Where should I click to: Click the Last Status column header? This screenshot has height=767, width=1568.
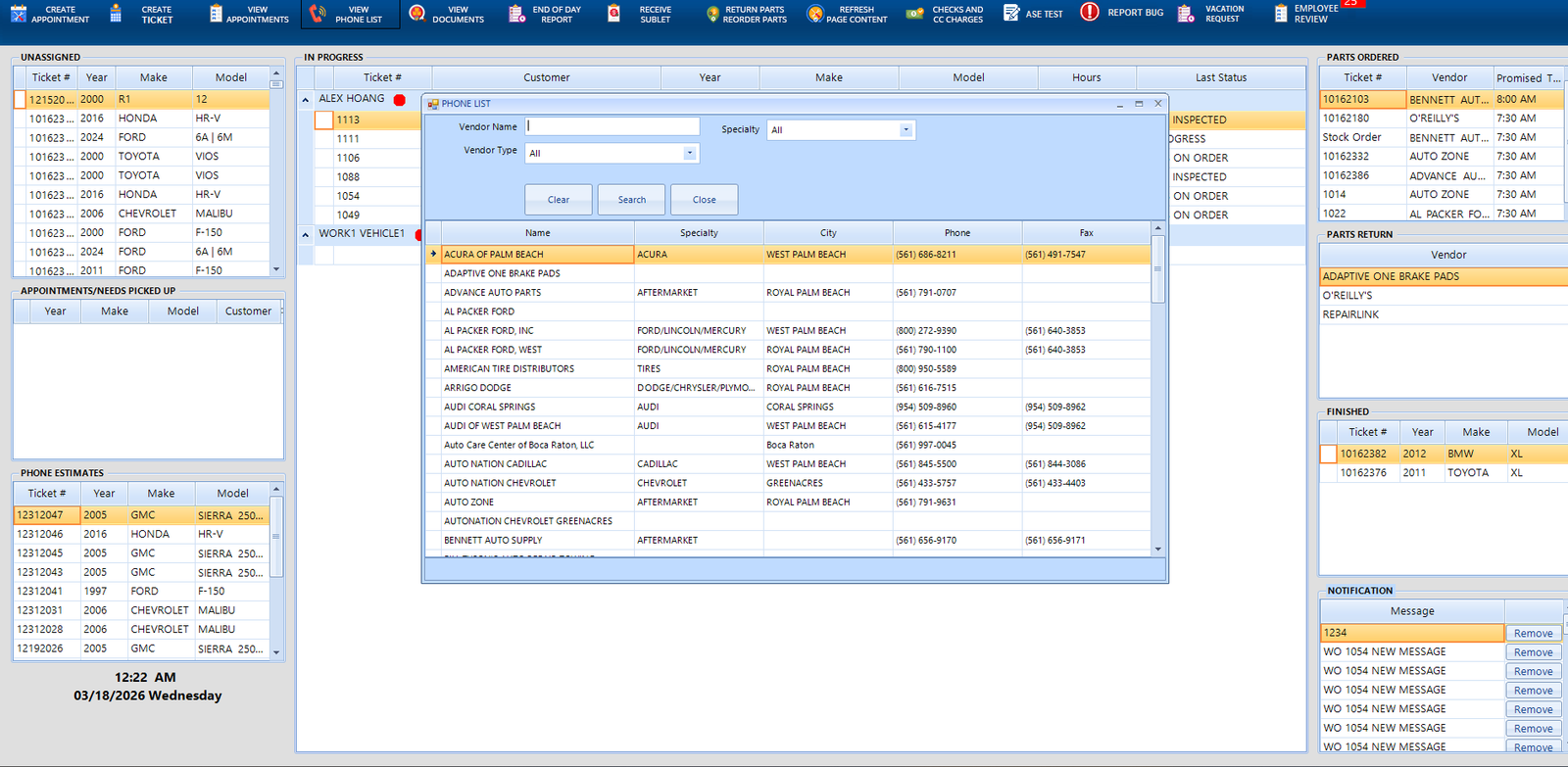point(1221,77)
